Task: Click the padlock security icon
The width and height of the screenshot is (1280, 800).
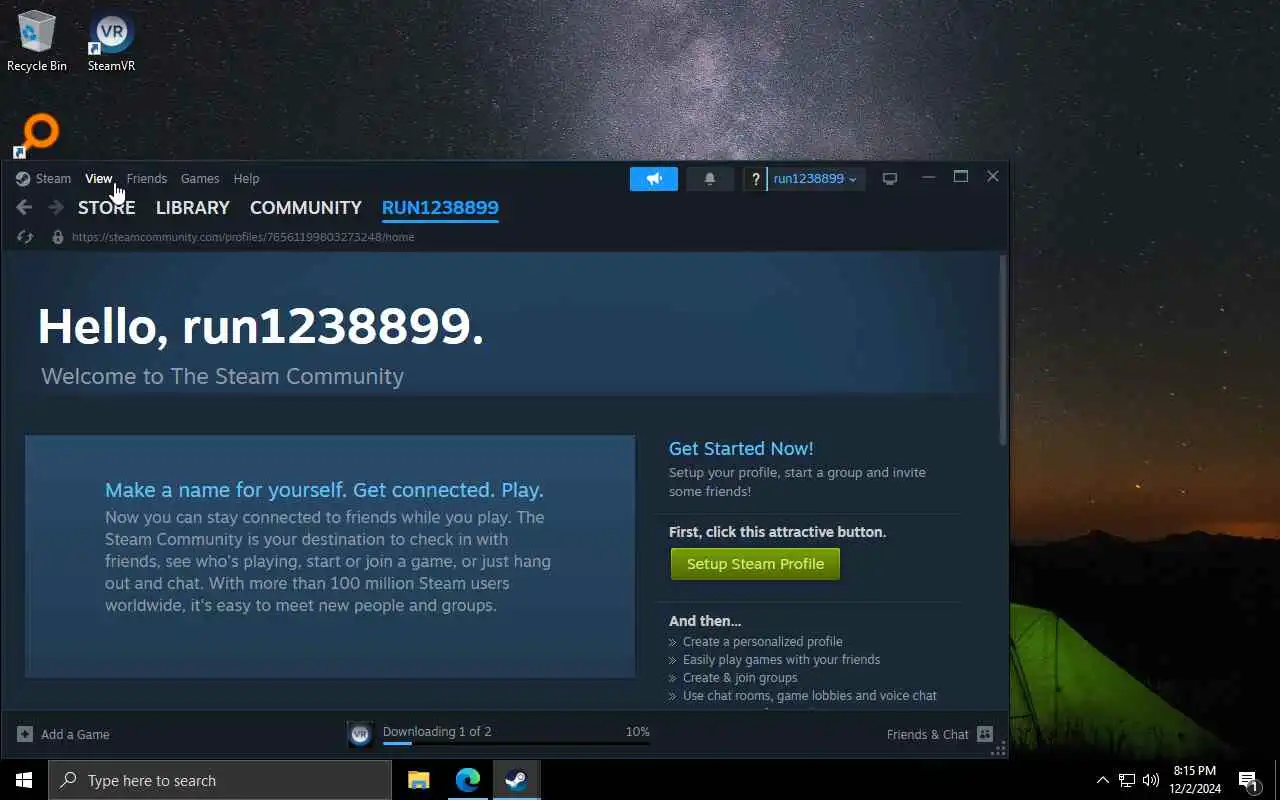Action: click(x=58, y=237)
